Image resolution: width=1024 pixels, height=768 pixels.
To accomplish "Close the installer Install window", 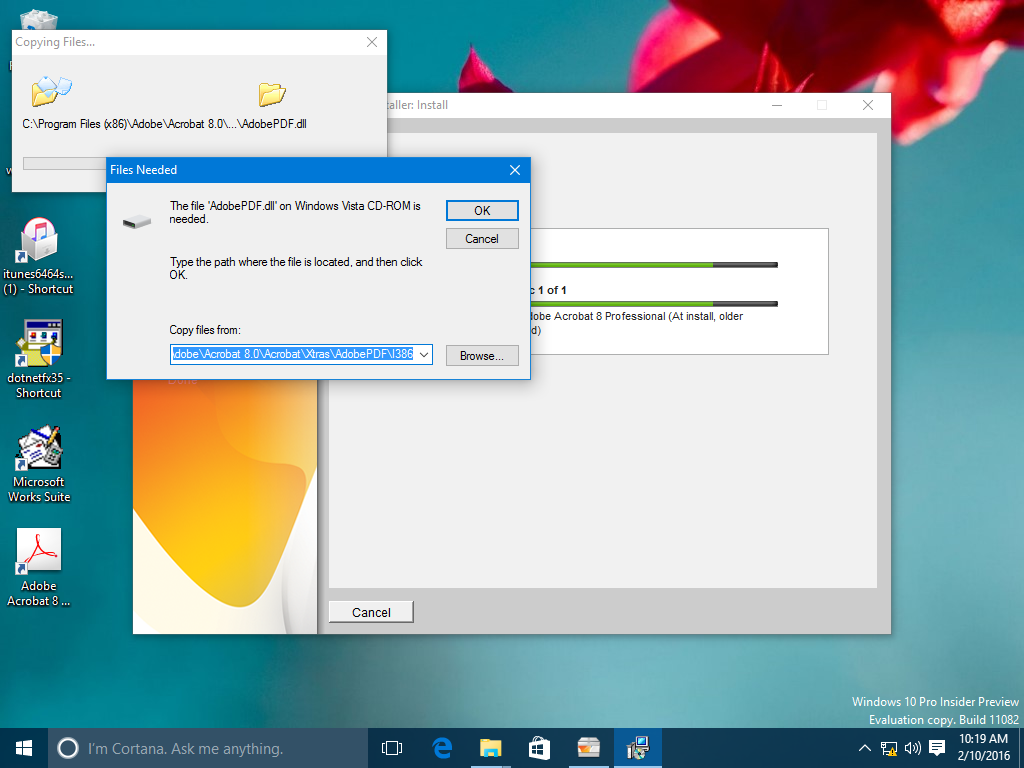I will pyautogui.click(x=867, y=105).
